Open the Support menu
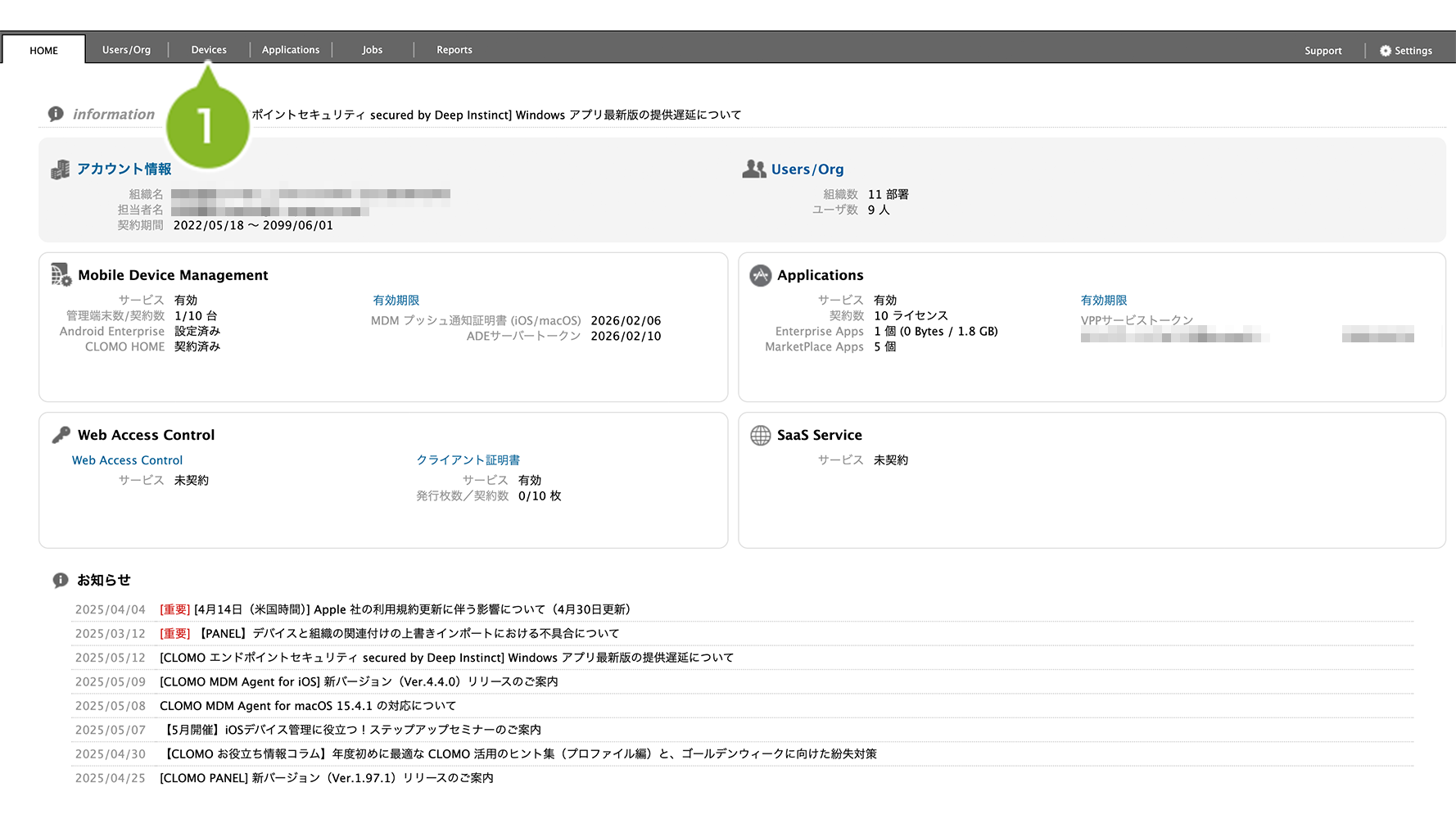 click(x=1323, y=51)
